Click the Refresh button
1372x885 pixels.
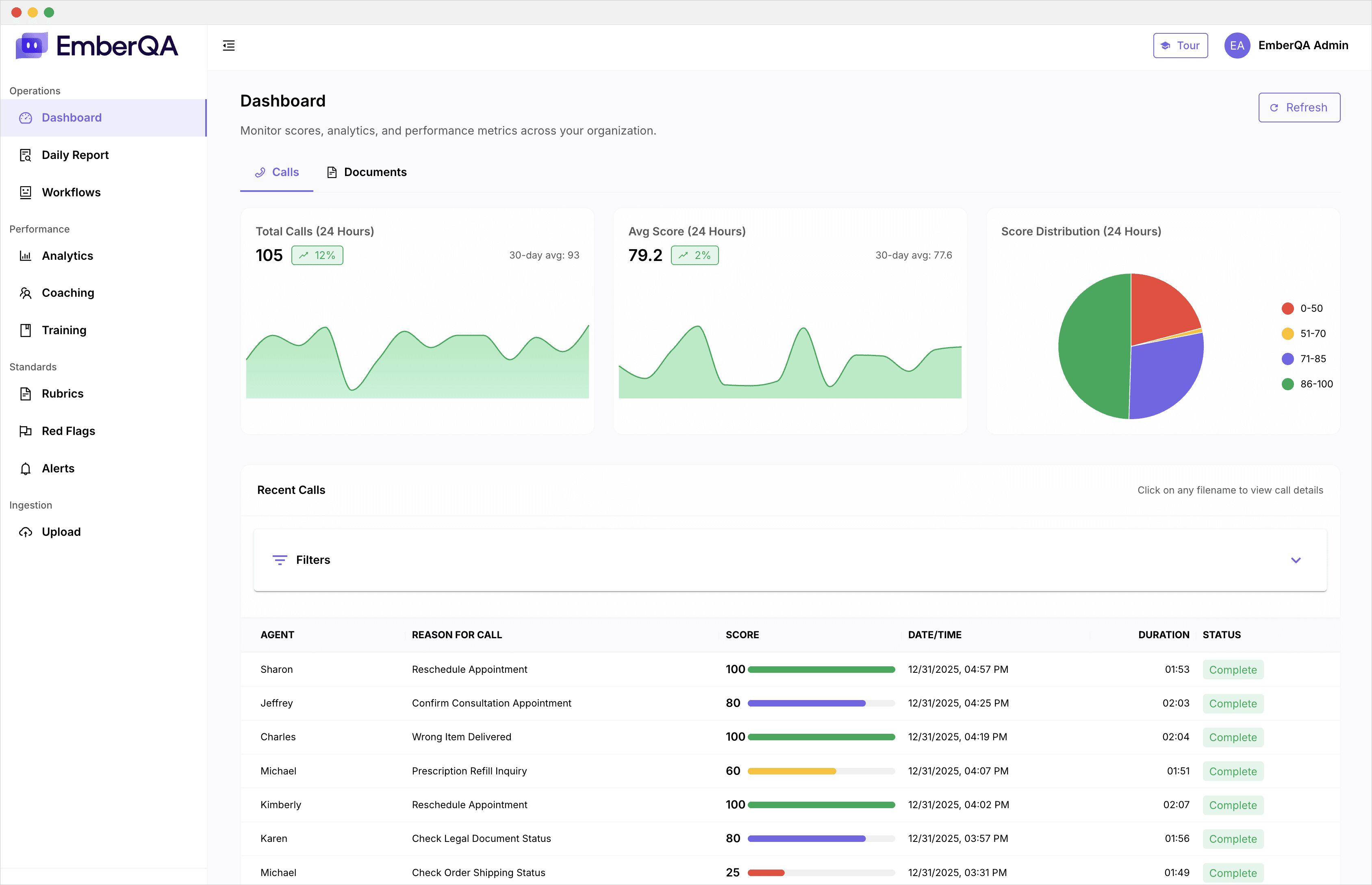coord(1299,107)
